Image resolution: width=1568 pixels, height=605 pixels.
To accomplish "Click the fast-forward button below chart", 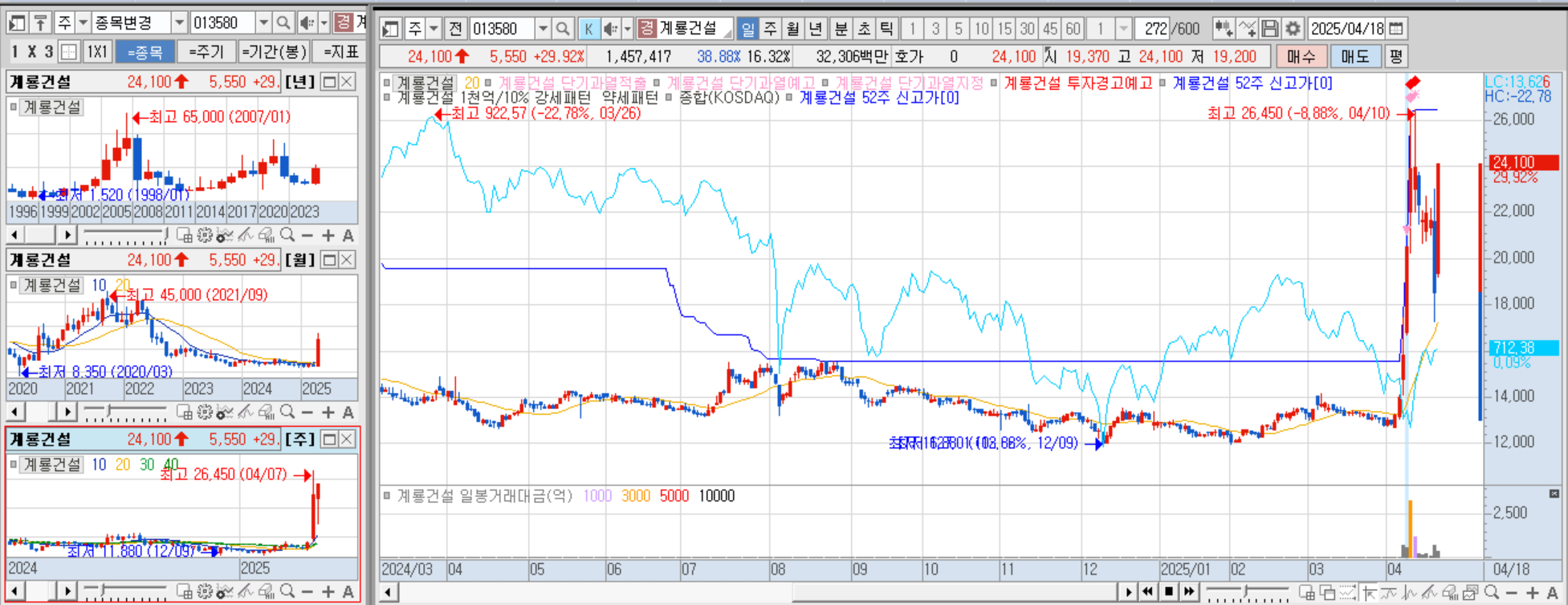I will (1189, 592).
